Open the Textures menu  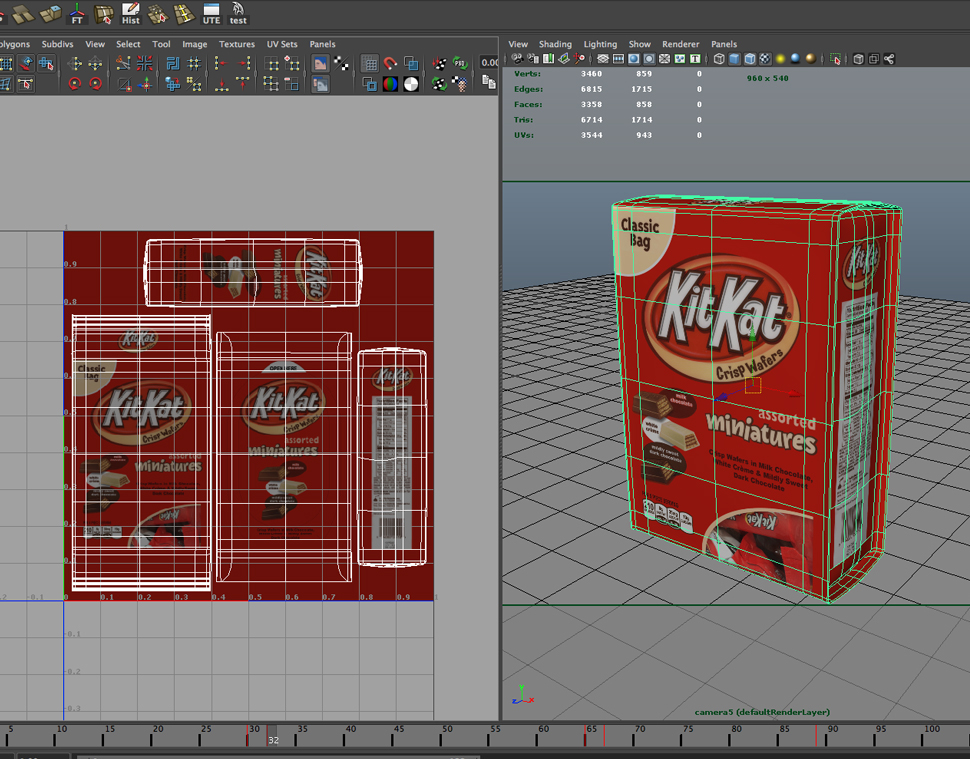point(236,44)
